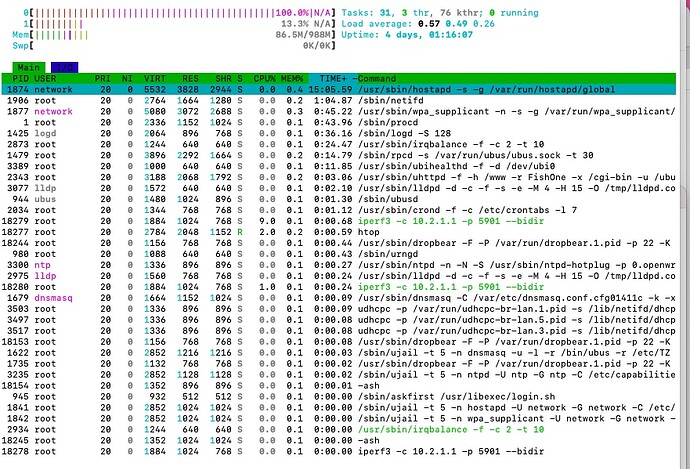Sort by the RES column header
The height and width of the screenshot is (469, 690).
tap(190, 78)
